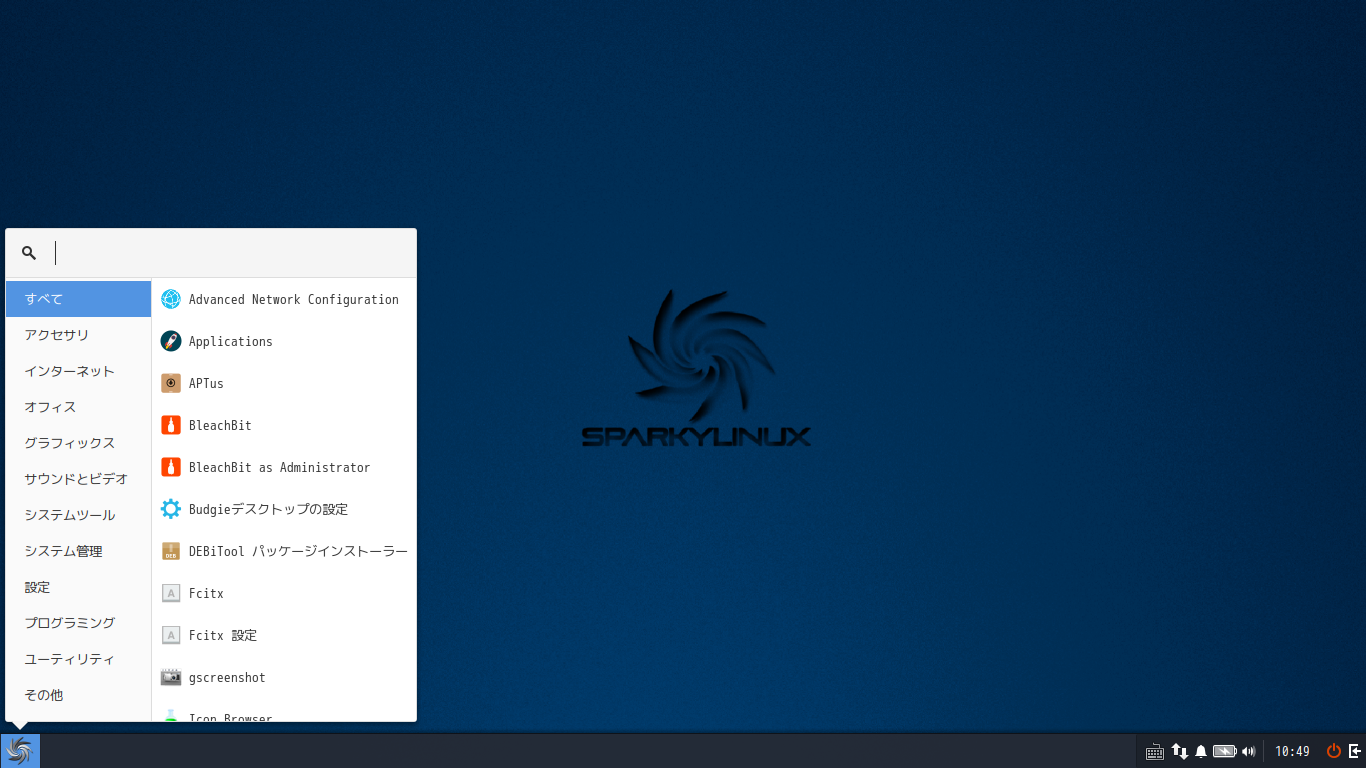Select the インターネット category
Screen dimensions: 1366x768
pos(78,371)
